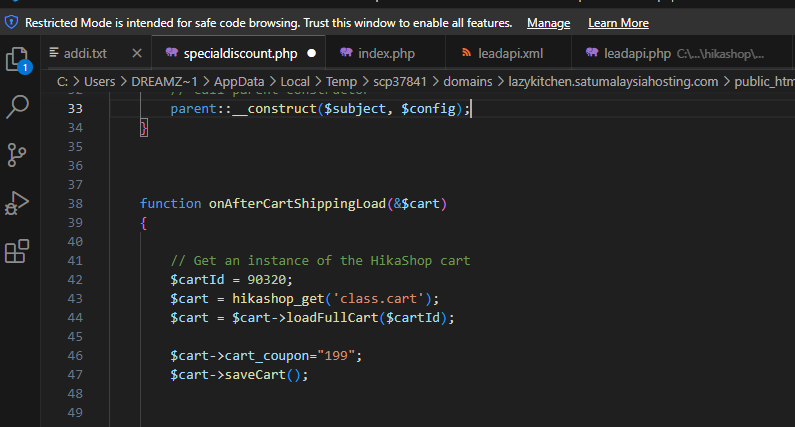Open the Search view icon
This screenshot has height=427, width=795.
point(17,107)
